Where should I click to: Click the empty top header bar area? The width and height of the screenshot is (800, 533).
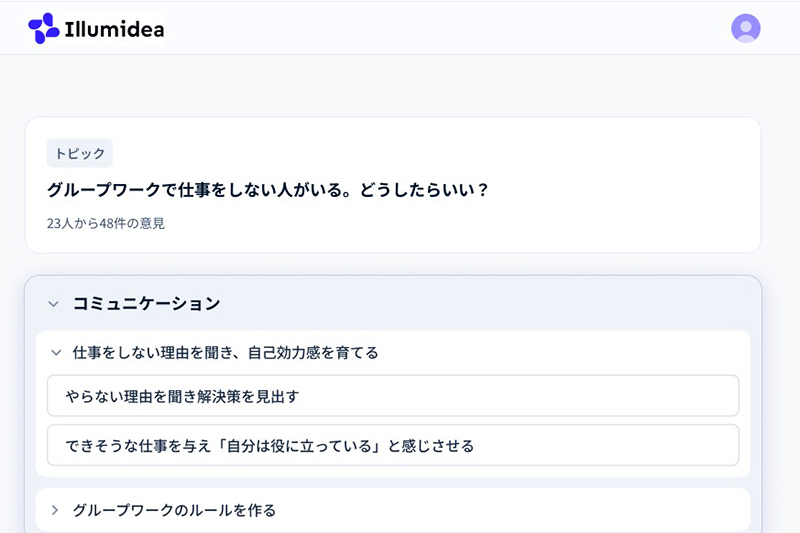pos(450,28)
